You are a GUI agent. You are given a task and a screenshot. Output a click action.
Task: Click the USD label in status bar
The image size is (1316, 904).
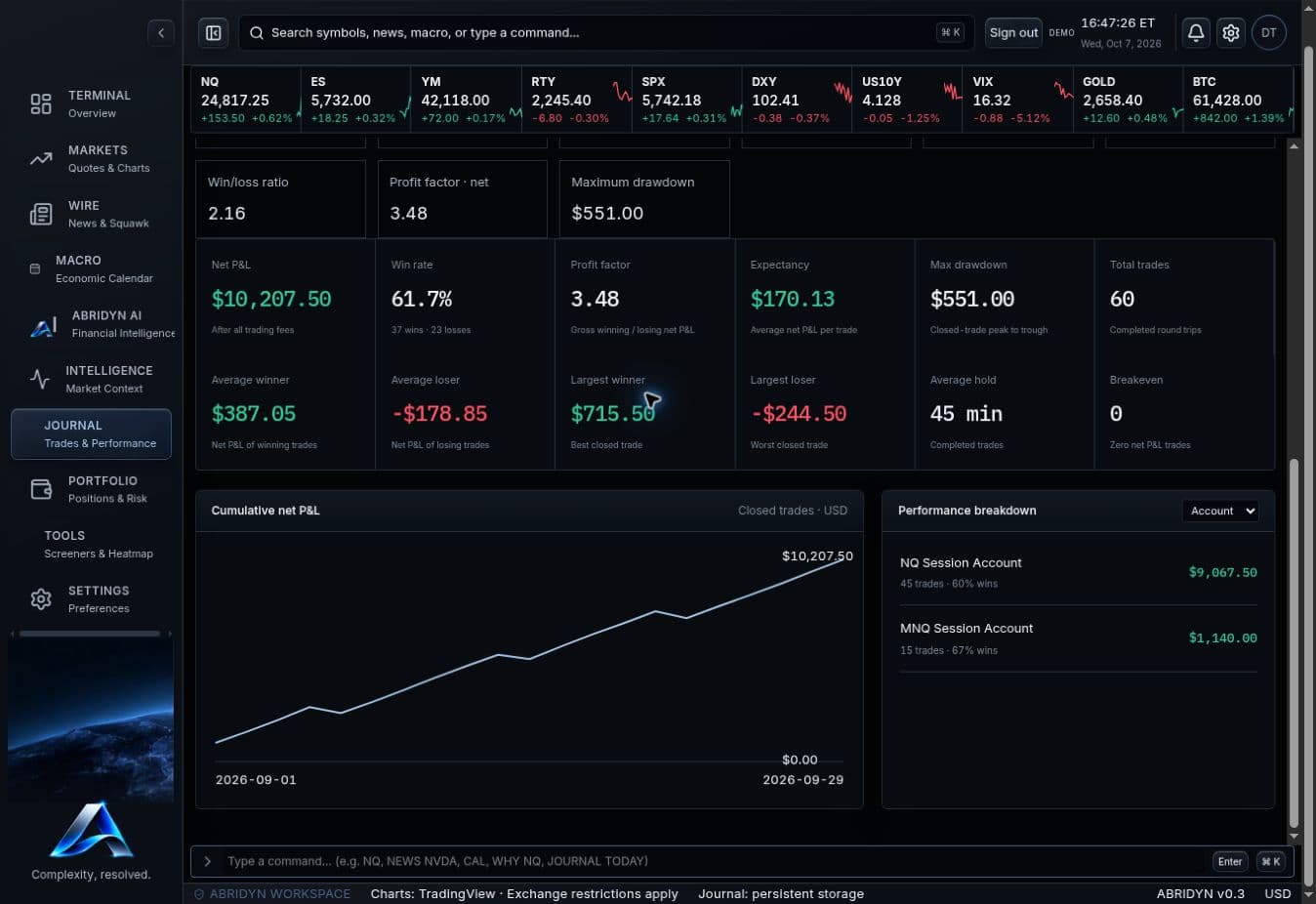(x=1278, y=893)
